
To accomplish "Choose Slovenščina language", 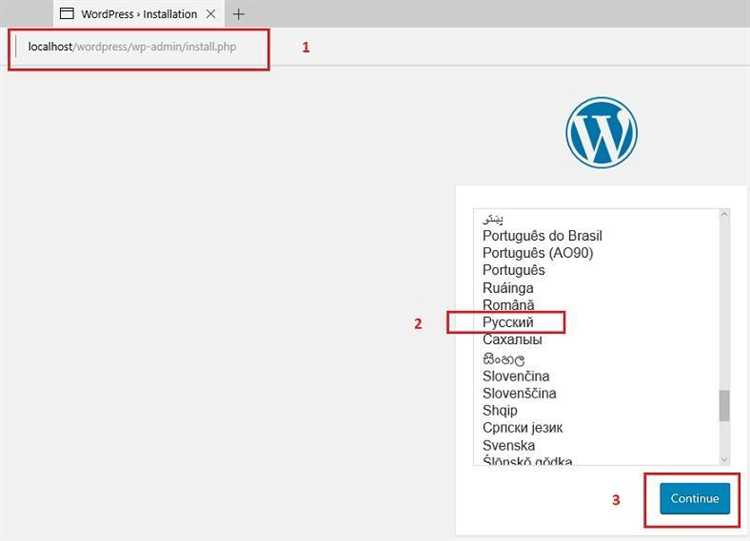I will [519, 393].
